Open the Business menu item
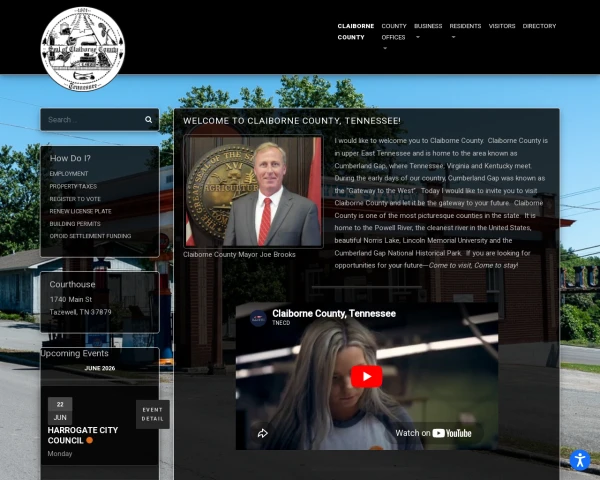Viewport: 600px width, 480px height. [x=428, y=26]
